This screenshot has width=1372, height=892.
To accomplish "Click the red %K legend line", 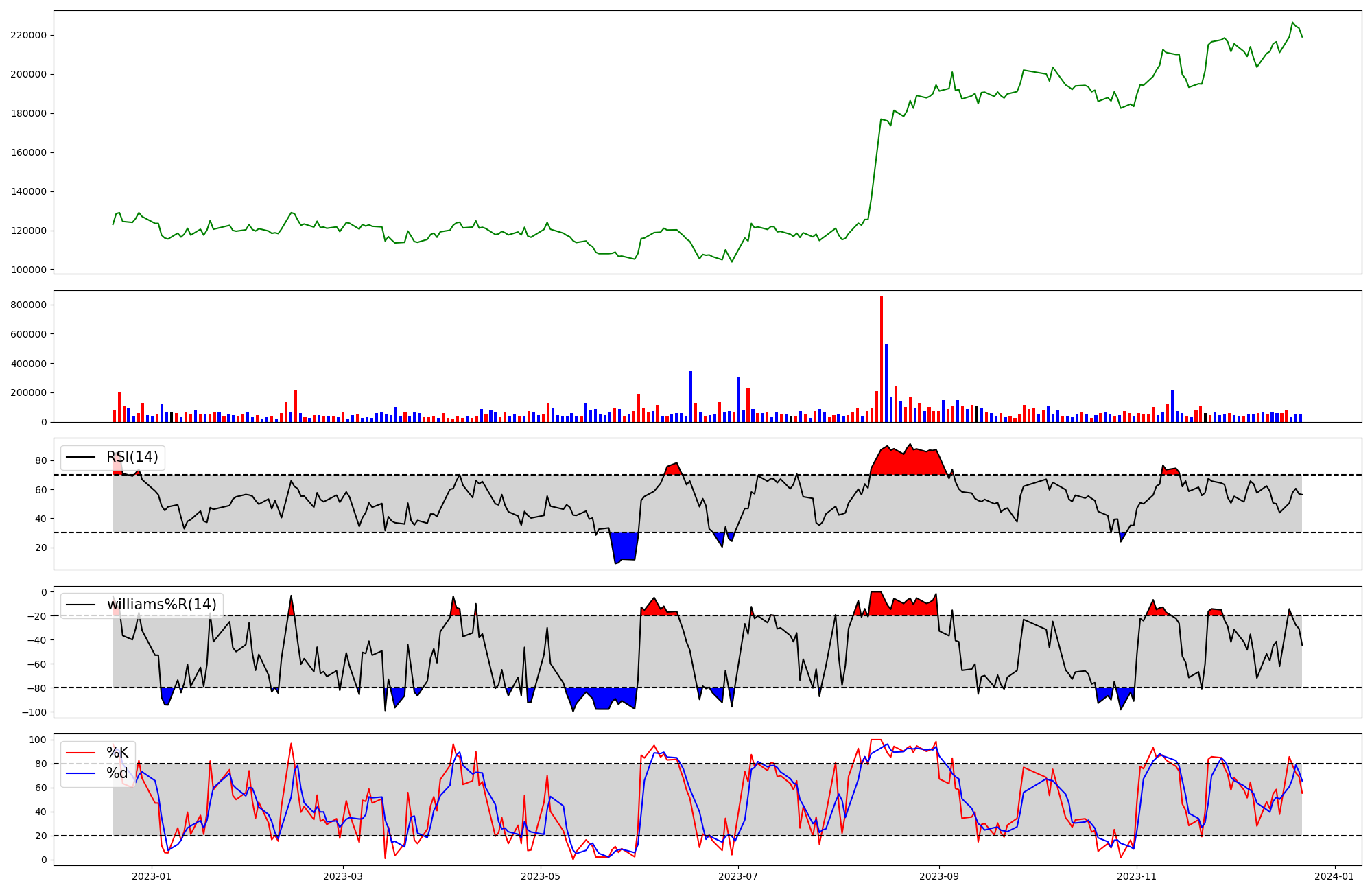I will [x=80, y=753].
